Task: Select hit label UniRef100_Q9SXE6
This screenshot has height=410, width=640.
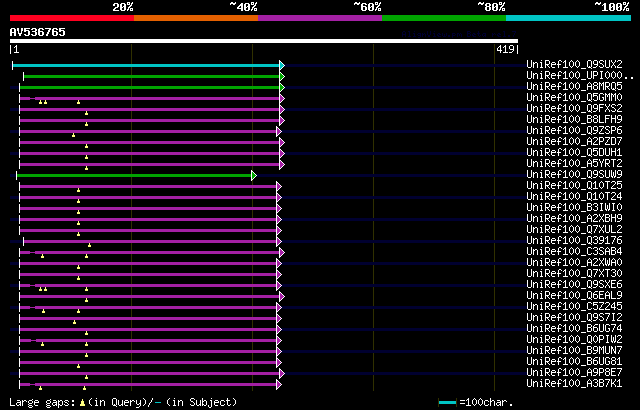Action: coord(574,285)
